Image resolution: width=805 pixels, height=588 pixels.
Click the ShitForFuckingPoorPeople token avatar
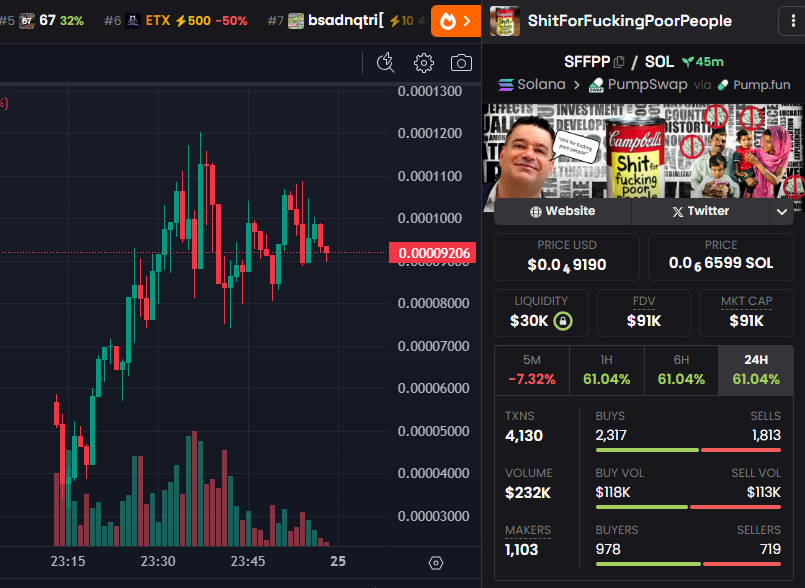(505, 21)
